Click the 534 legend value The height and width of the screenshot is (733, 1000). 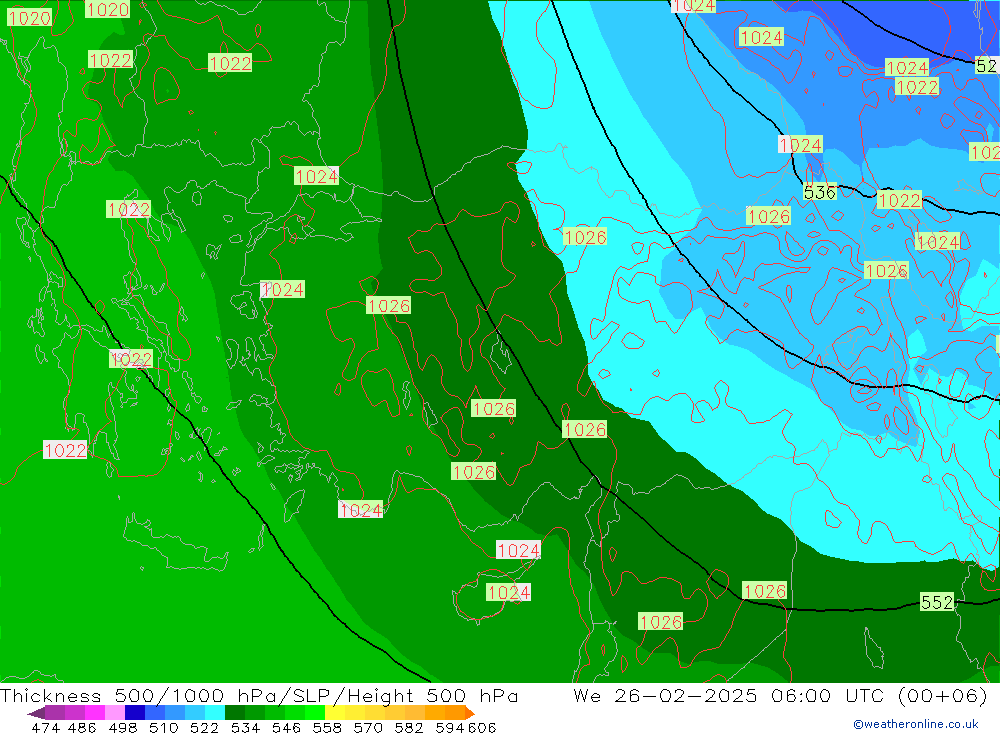(x=246, y=727)
